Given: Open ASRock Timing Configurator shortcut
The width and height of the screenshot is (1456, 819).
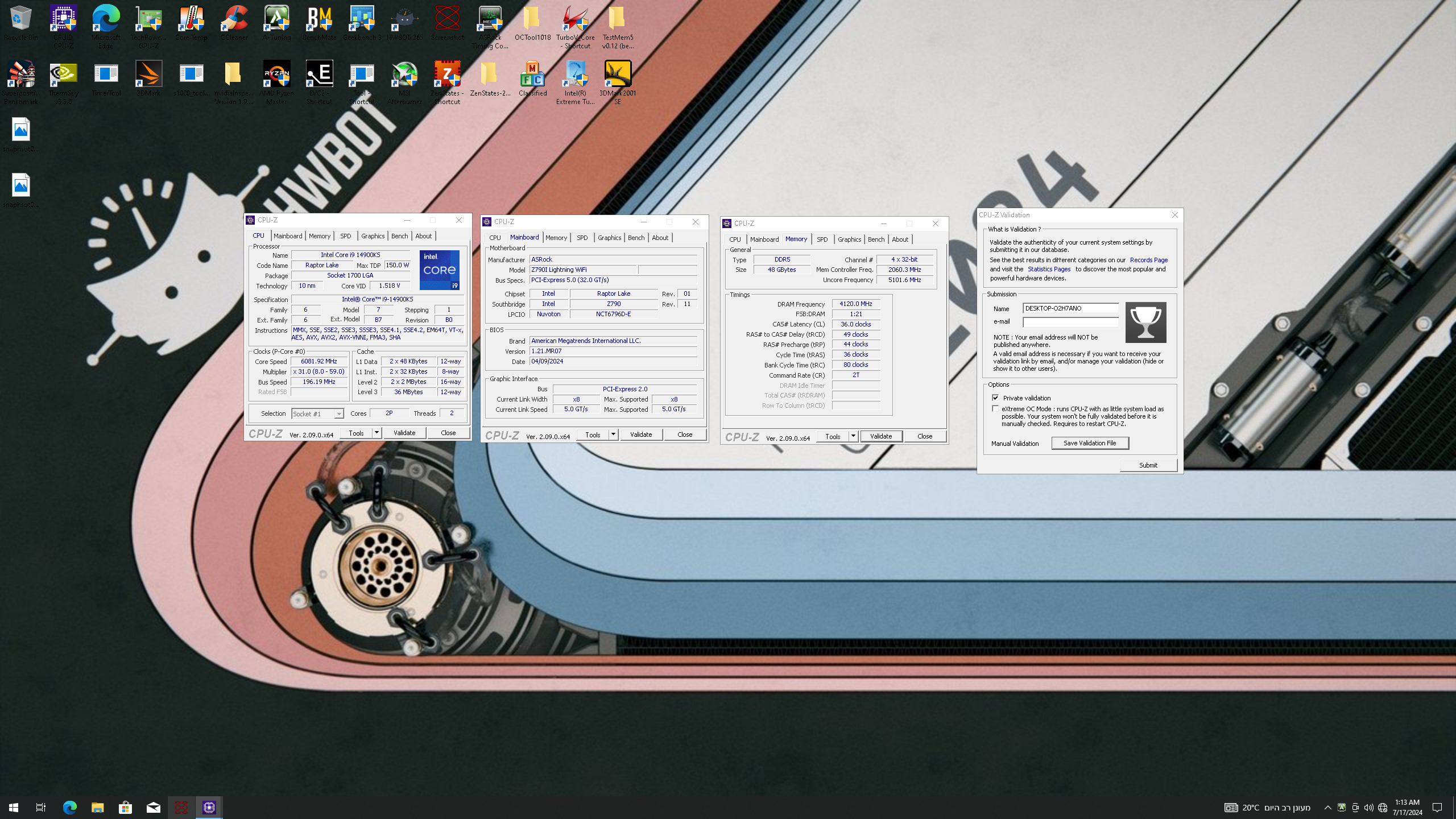Looking at the screenshot, I should click(490, 26).
